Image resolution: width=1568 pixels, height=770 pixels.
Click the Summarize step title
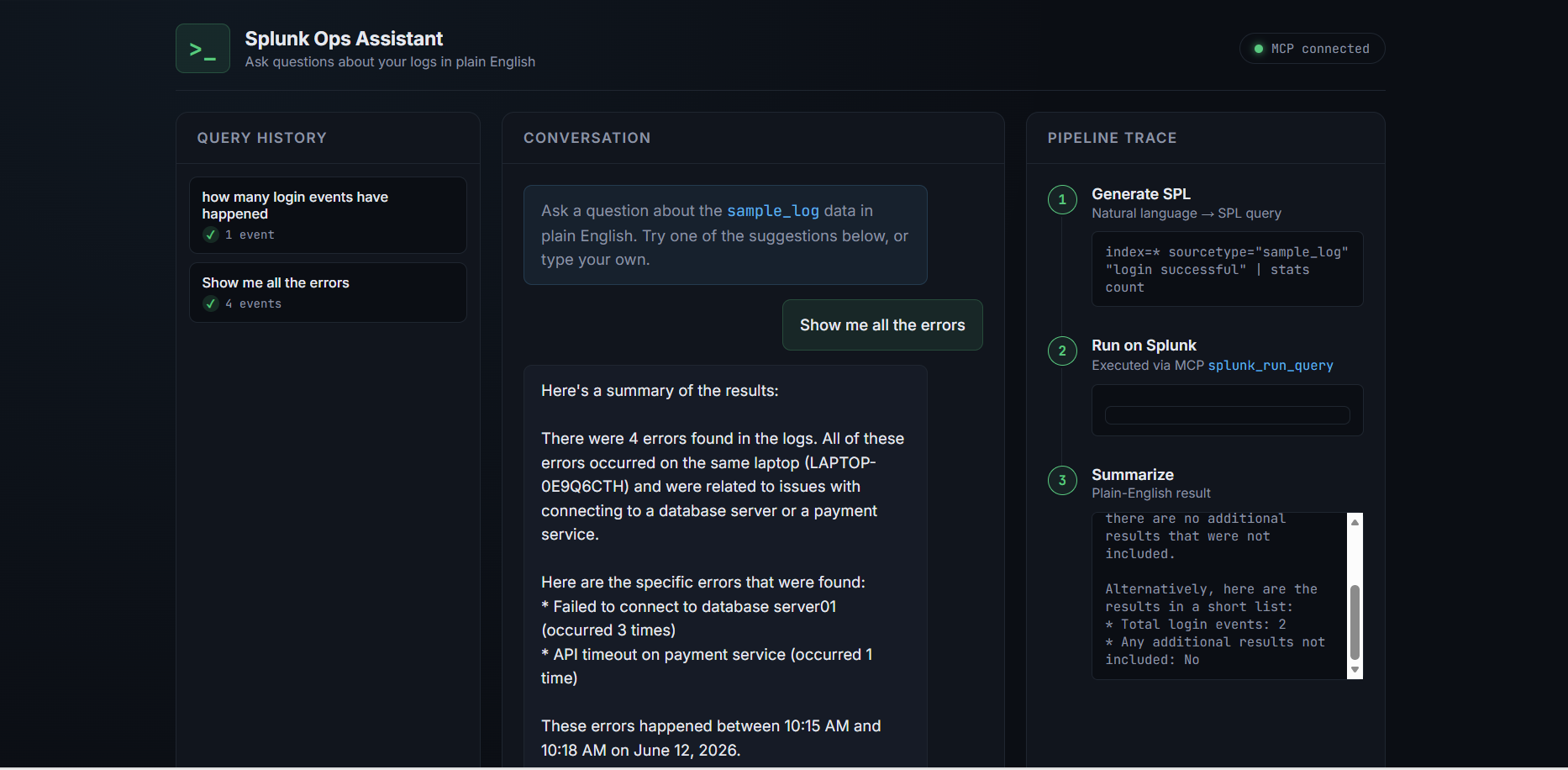coord(1133,475)
